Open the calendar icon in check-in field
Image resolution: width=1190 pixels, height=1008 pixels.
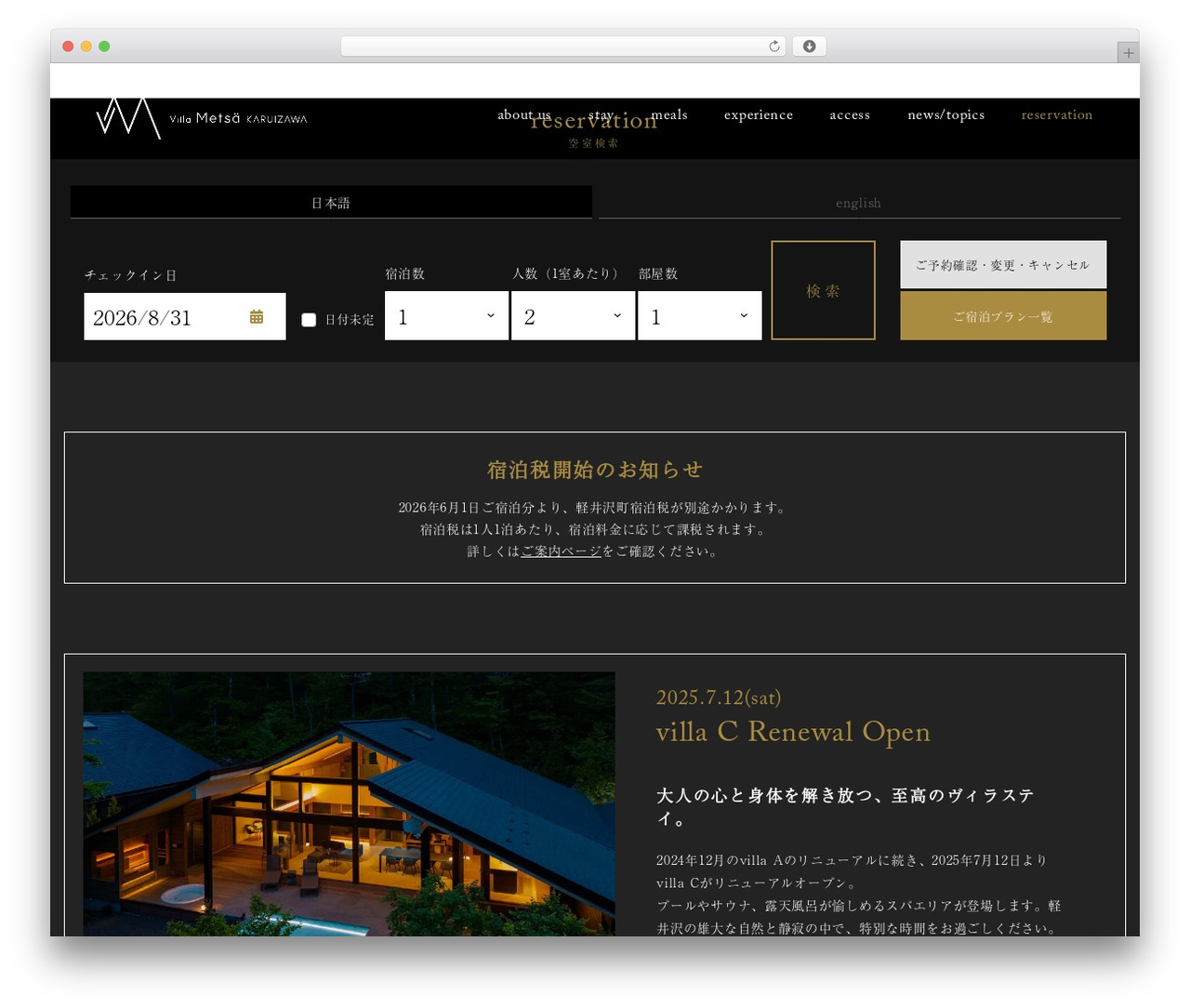pyautogui.click(x=257, y=317)
